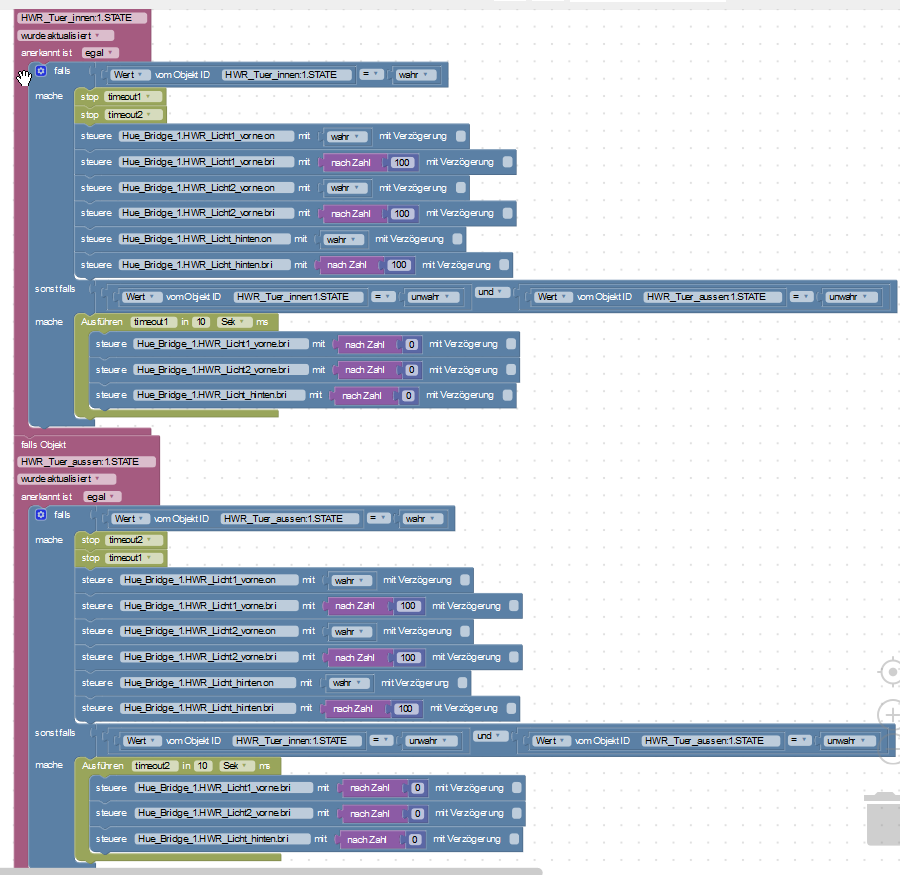This screenshot has width=900, height=875.
Task: Tick Verzögerung for Licht_hinten.bri 0 inside timeout1
Action: (x=507, y=395)
